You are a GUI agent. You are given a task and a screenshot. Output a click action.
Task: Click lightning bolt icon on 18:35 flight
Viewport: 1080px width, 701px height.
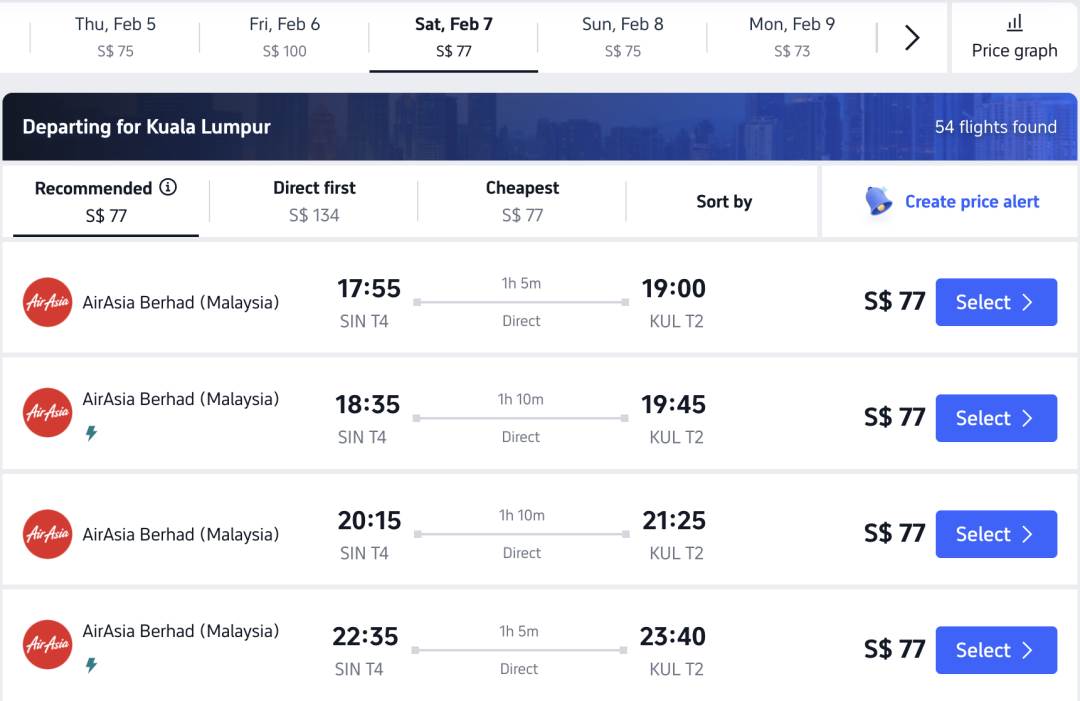click(x=91, y=433)
